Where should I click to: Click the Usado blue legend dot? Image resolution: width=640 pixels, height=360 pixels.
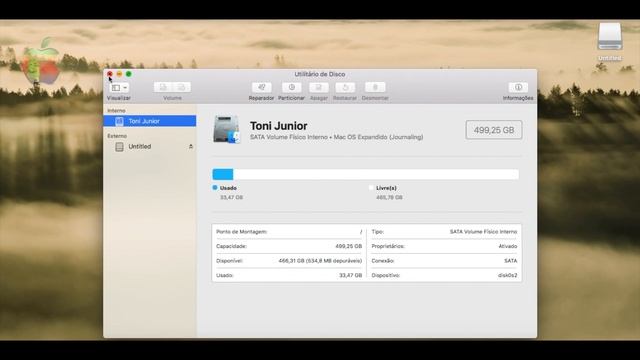[215, 188]
